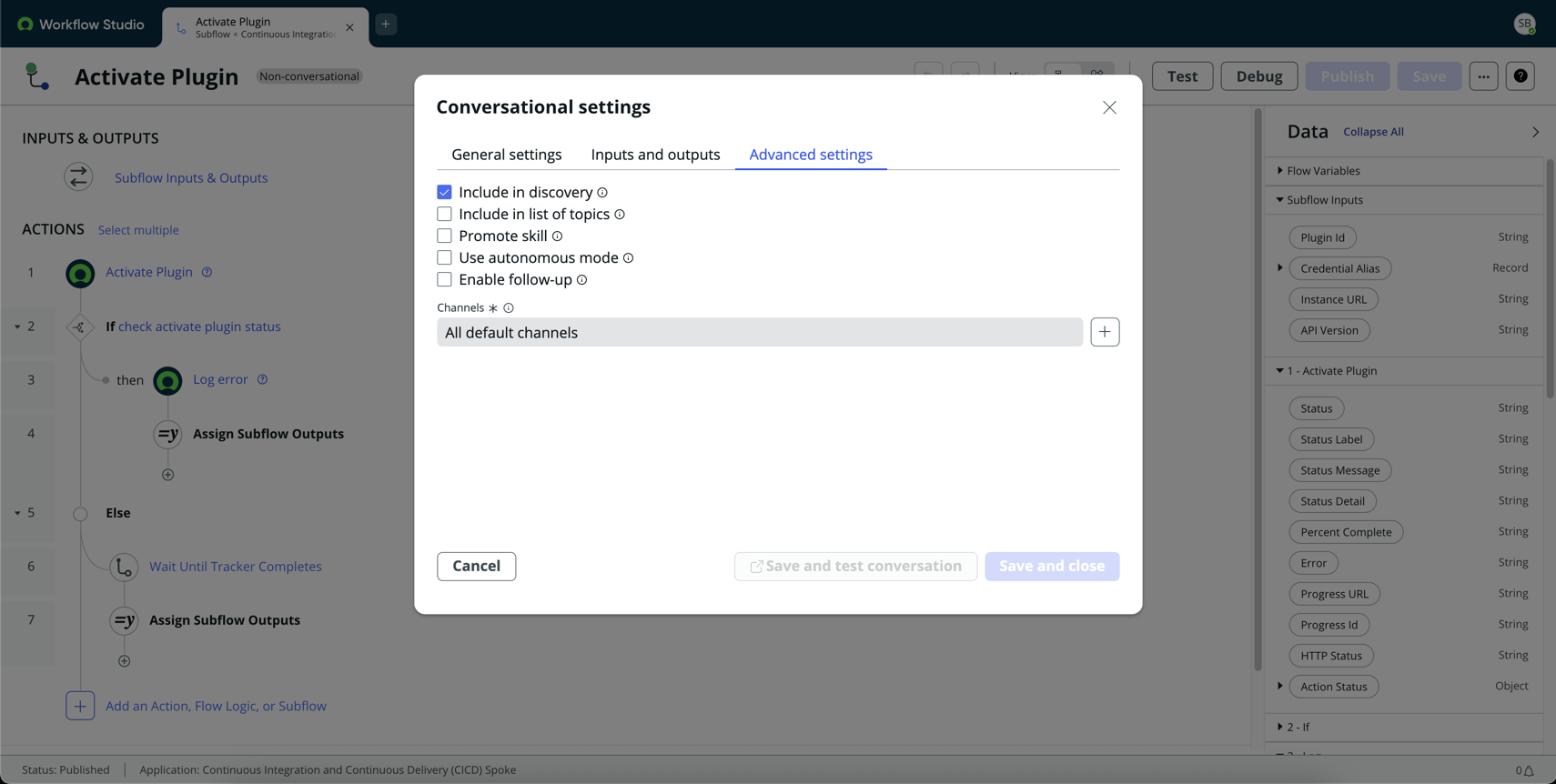Viewport: 1556px width, 784px height.
Task: Close the Activate Plugin tab
Action: click(x=349, y=27)
